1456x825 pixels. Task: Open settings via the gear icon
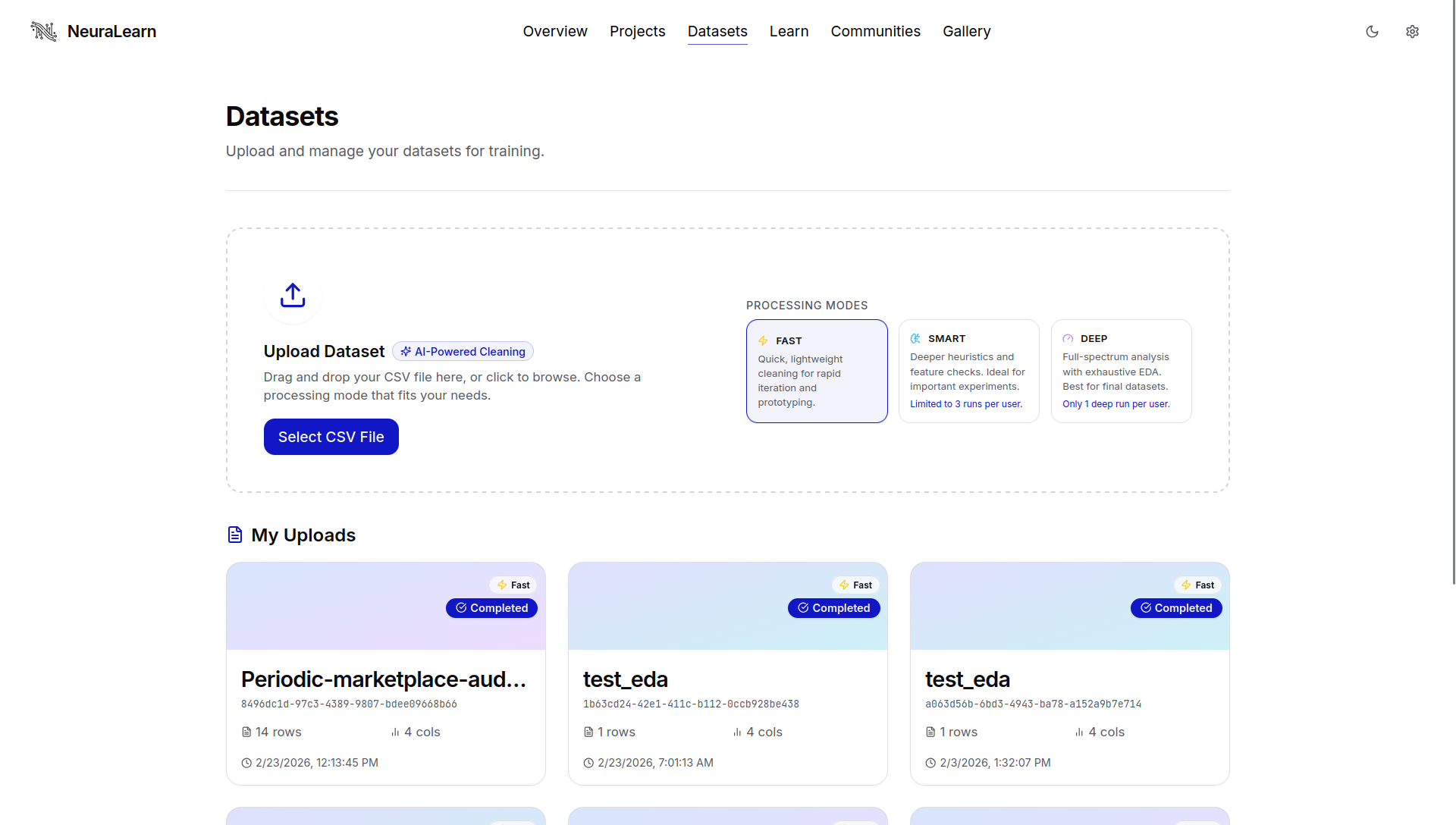point(1412,31)
